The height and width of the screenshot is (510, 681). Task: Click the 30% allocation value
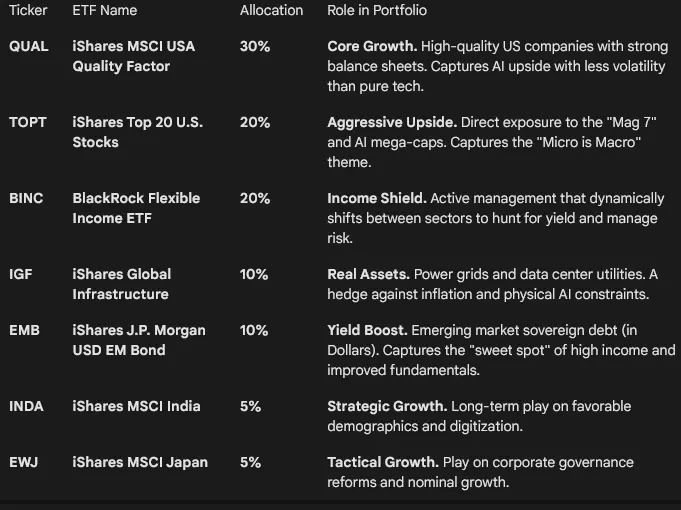(254, 46)
